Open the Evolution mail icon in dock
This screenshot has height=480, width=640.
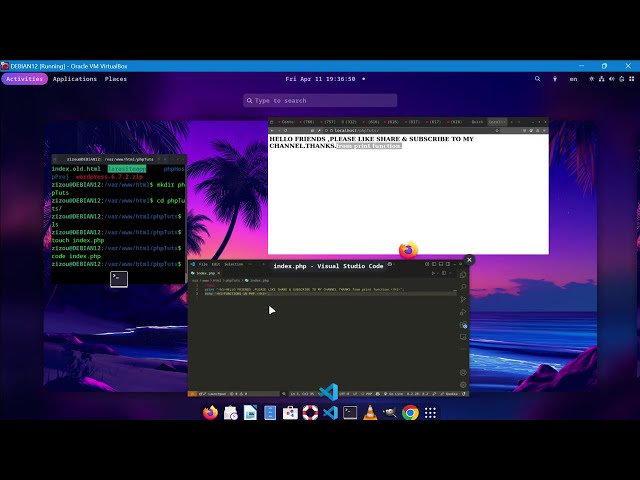[x=231, y=413]
